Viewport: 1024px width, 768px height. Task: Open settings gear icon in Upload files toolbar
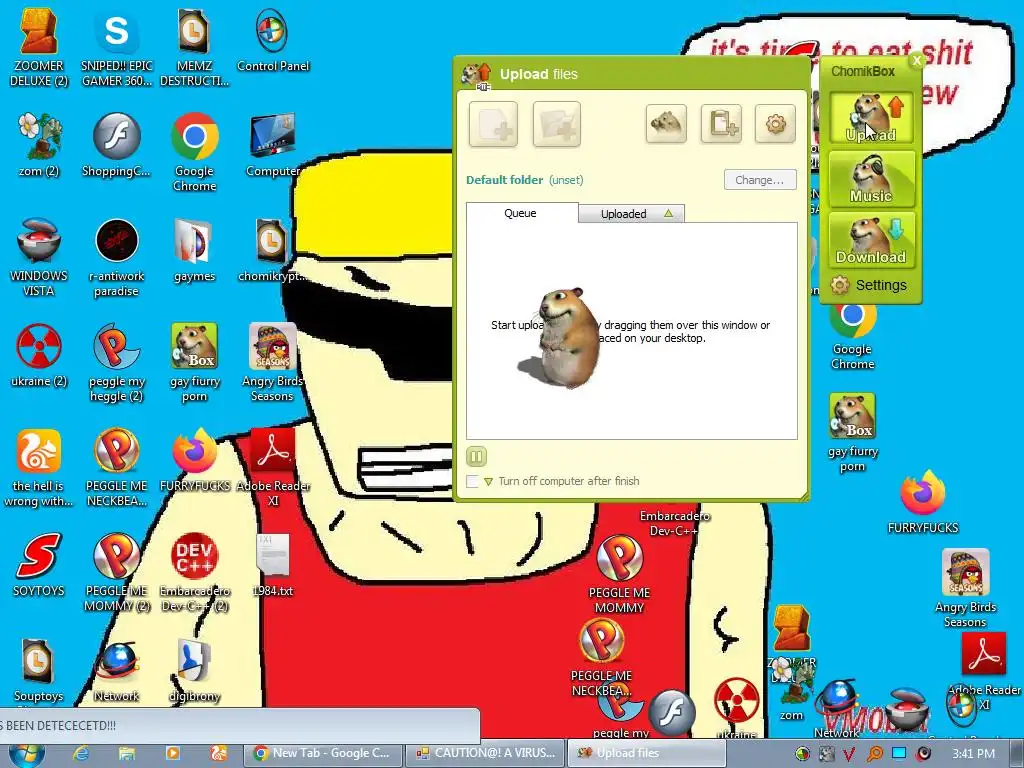775,123
